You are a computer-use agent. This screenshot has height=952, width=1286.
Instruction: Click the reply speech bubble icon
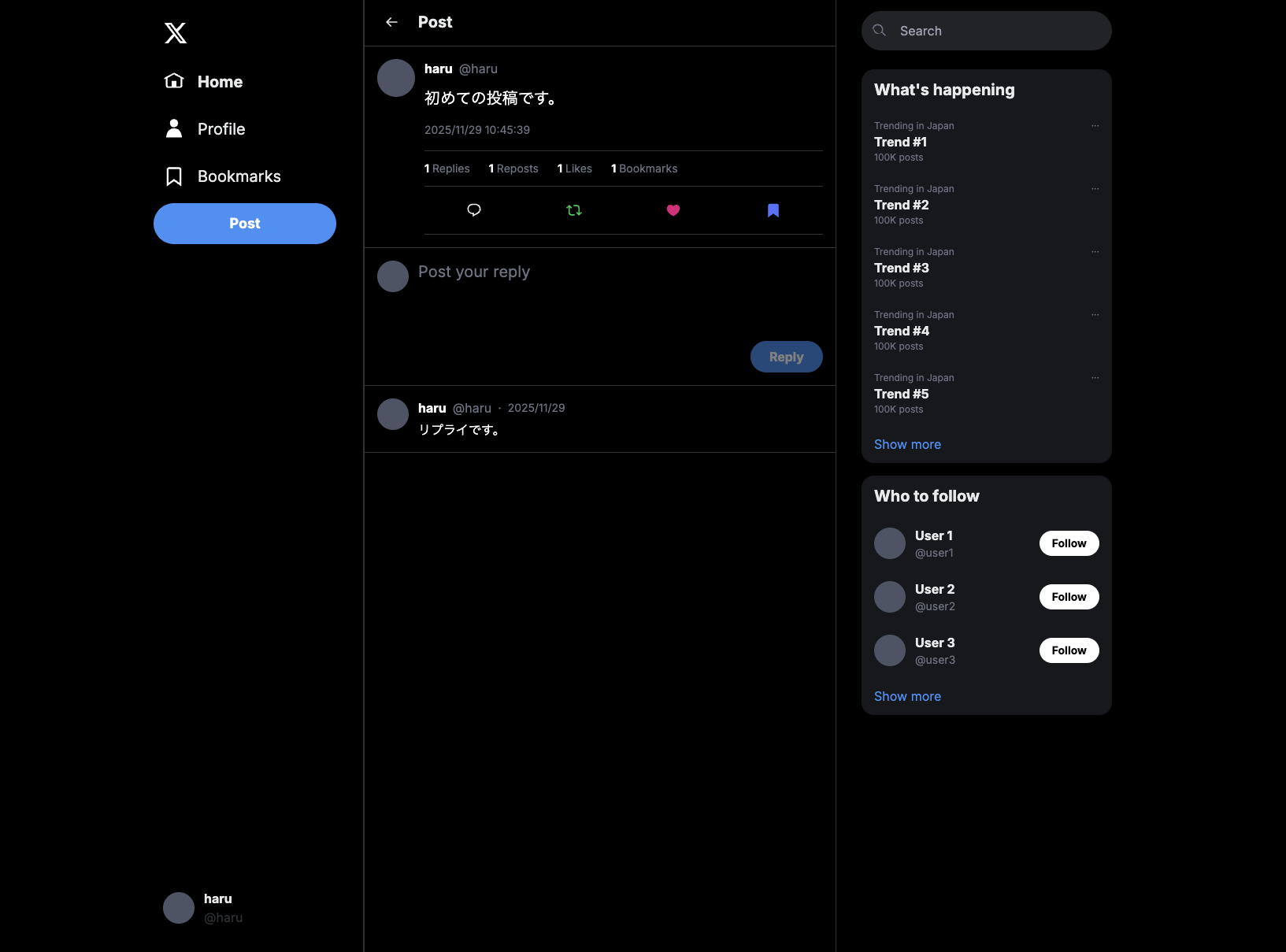point(474,210)
